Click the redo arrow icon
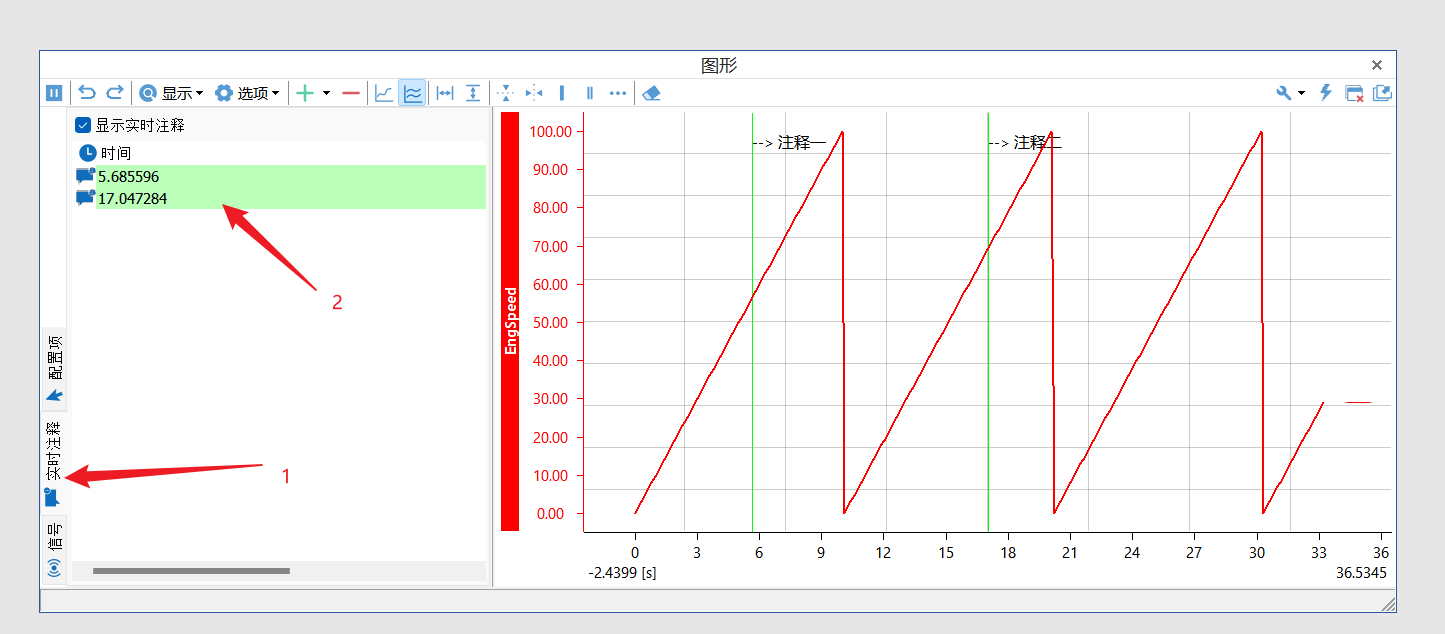The height and width of the screenshot is (634, 1445). click(x=114, y=93)
